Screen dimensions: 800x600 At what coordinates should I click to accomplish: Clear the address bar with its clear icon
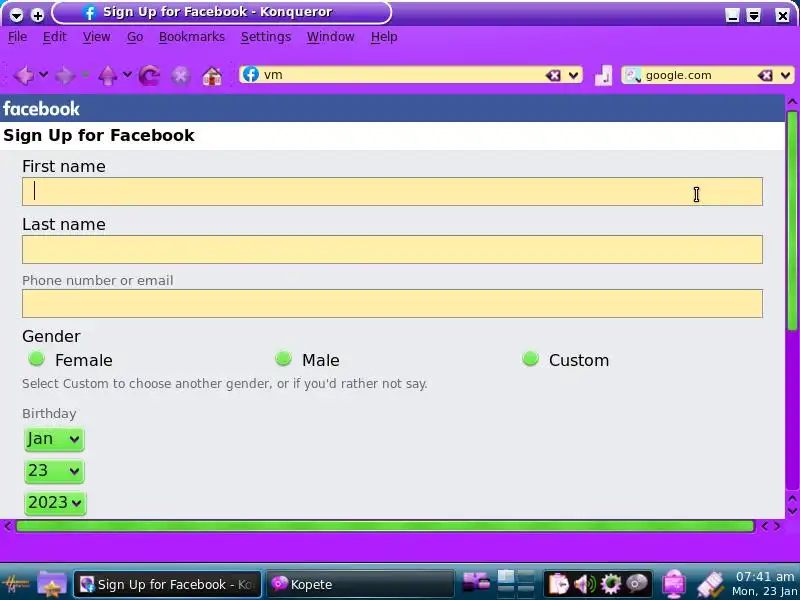[x=553, y=76]
